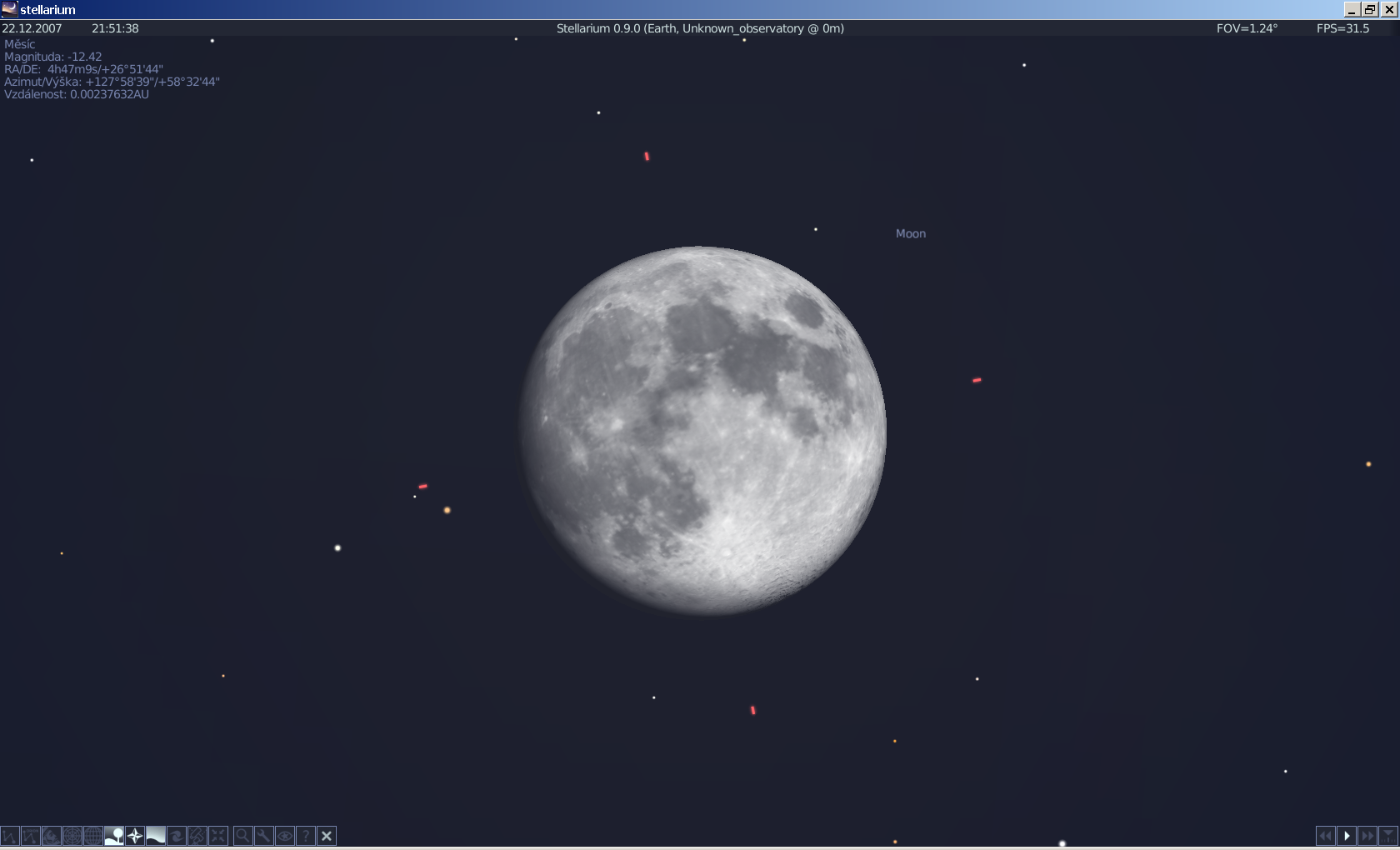
Task: Click the FOV=1.24° indicator
Action: pos(1247,28)
